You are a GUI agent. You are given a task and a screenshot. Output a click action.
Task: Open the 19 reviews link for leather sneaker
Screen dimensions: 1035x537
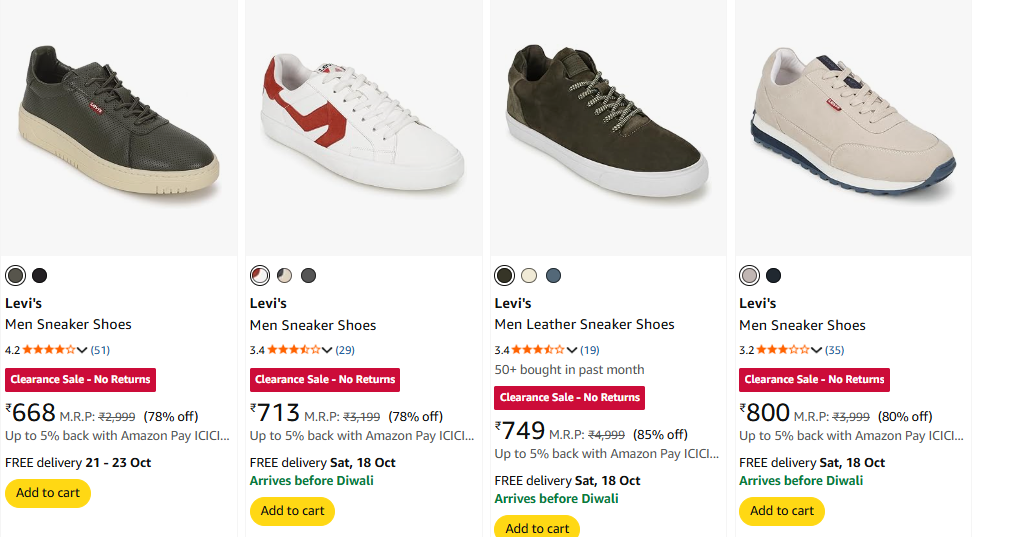590,350
